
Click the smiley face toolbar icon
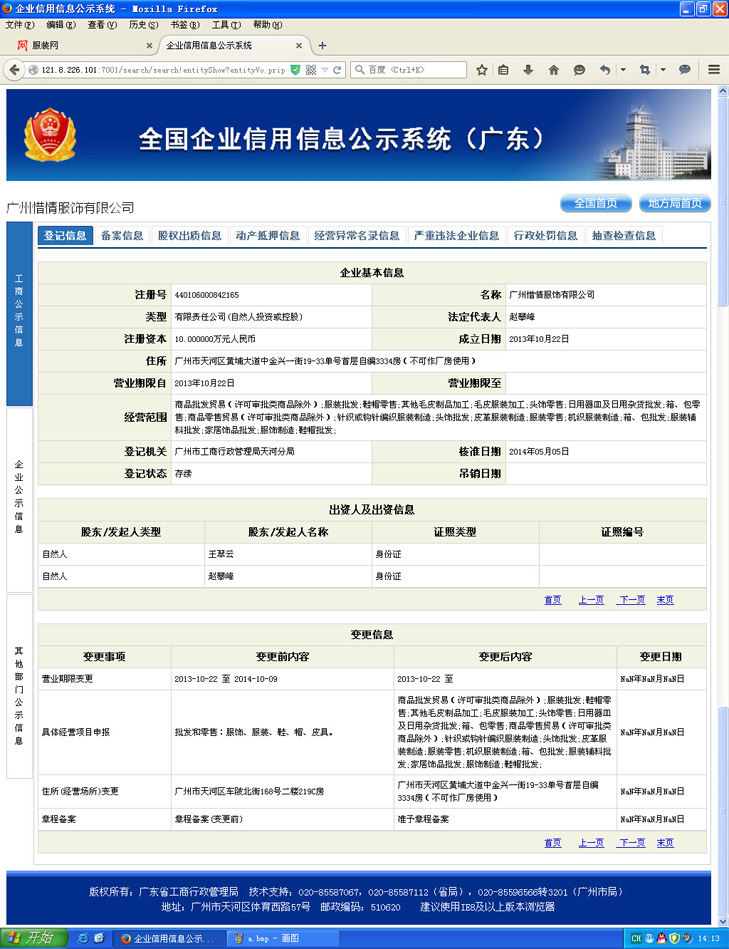pyautogui.click(x=579, y=70)
